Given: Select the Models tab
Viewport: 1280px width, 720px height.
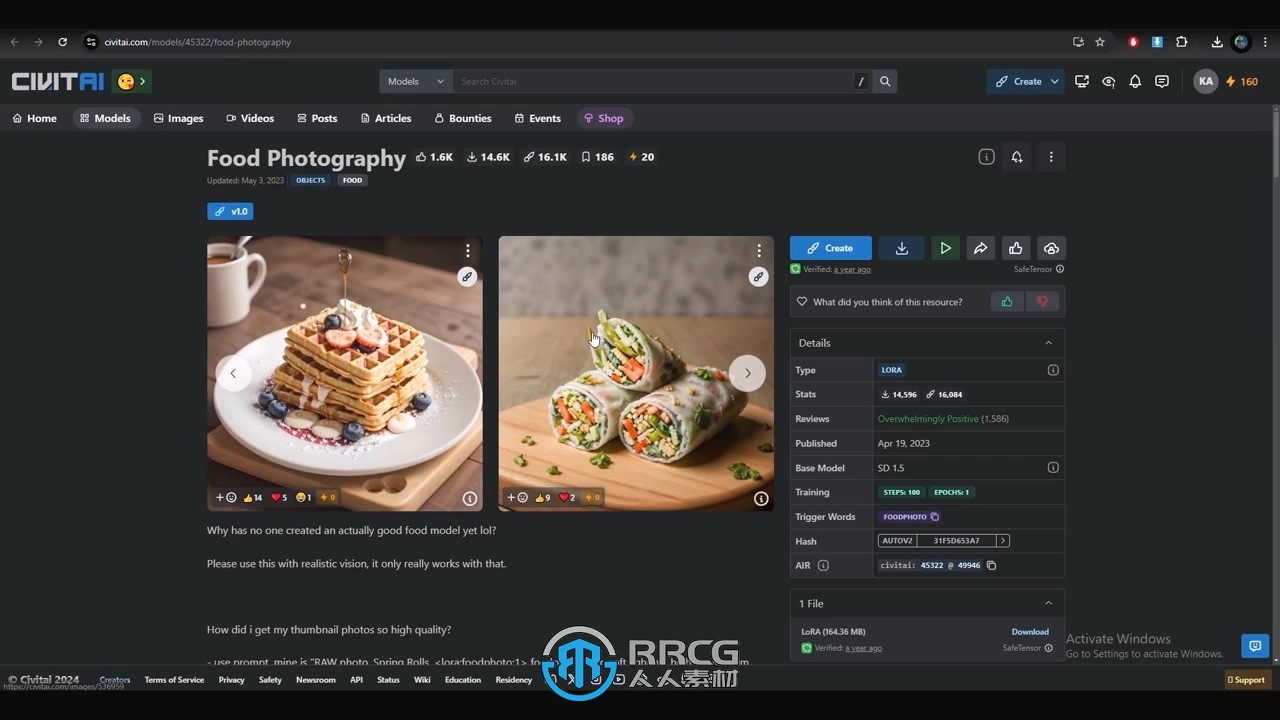Looking at the screenshot, I should (105, 118).
